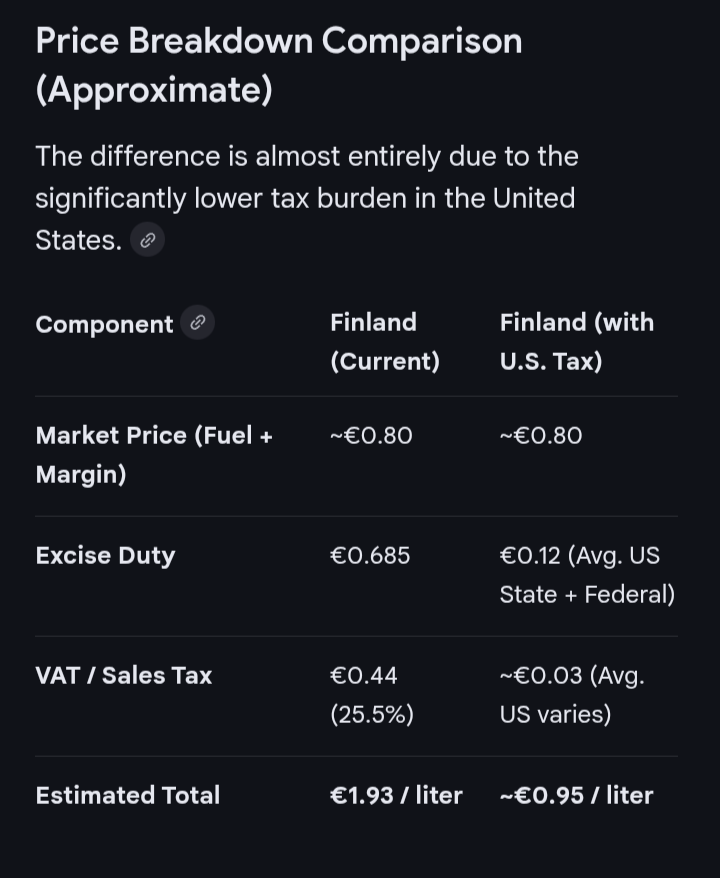This screenshot has width=720, height=878.
Task: Select the word 'significantly' in the paragraph
Action: pyautogui.click(x=111, y=198)
